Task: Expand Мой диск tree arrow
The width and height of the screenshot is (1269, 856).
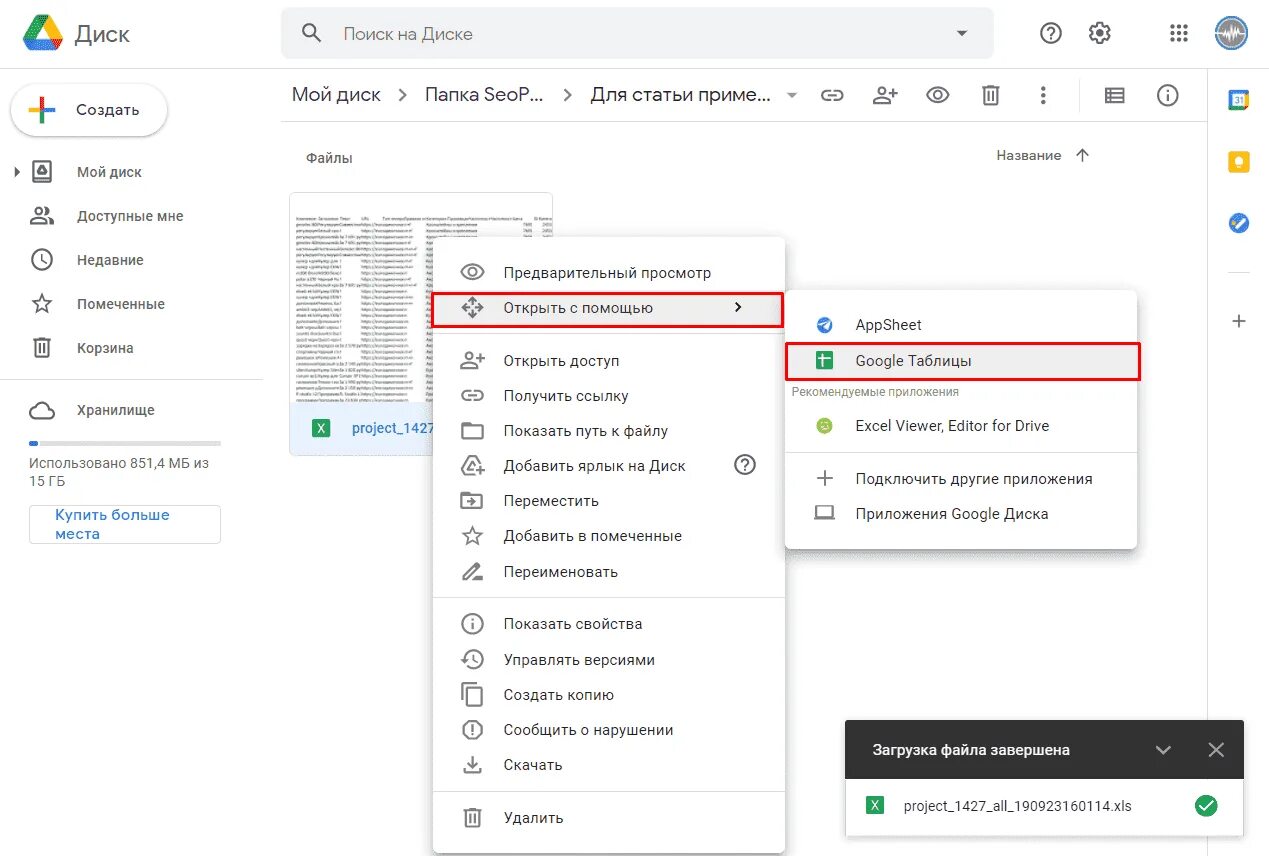Action: (16, 172)
